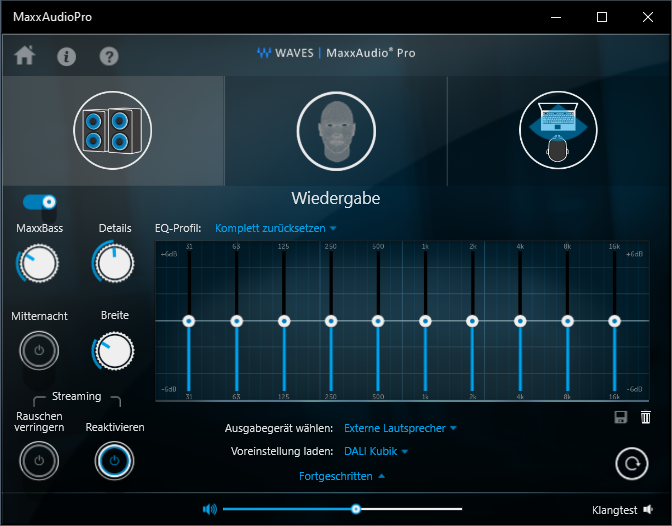The width and height of the screenshot is (672, 526).
Task: Click the 4k EQ slider handle
Action: click(520, 321)
